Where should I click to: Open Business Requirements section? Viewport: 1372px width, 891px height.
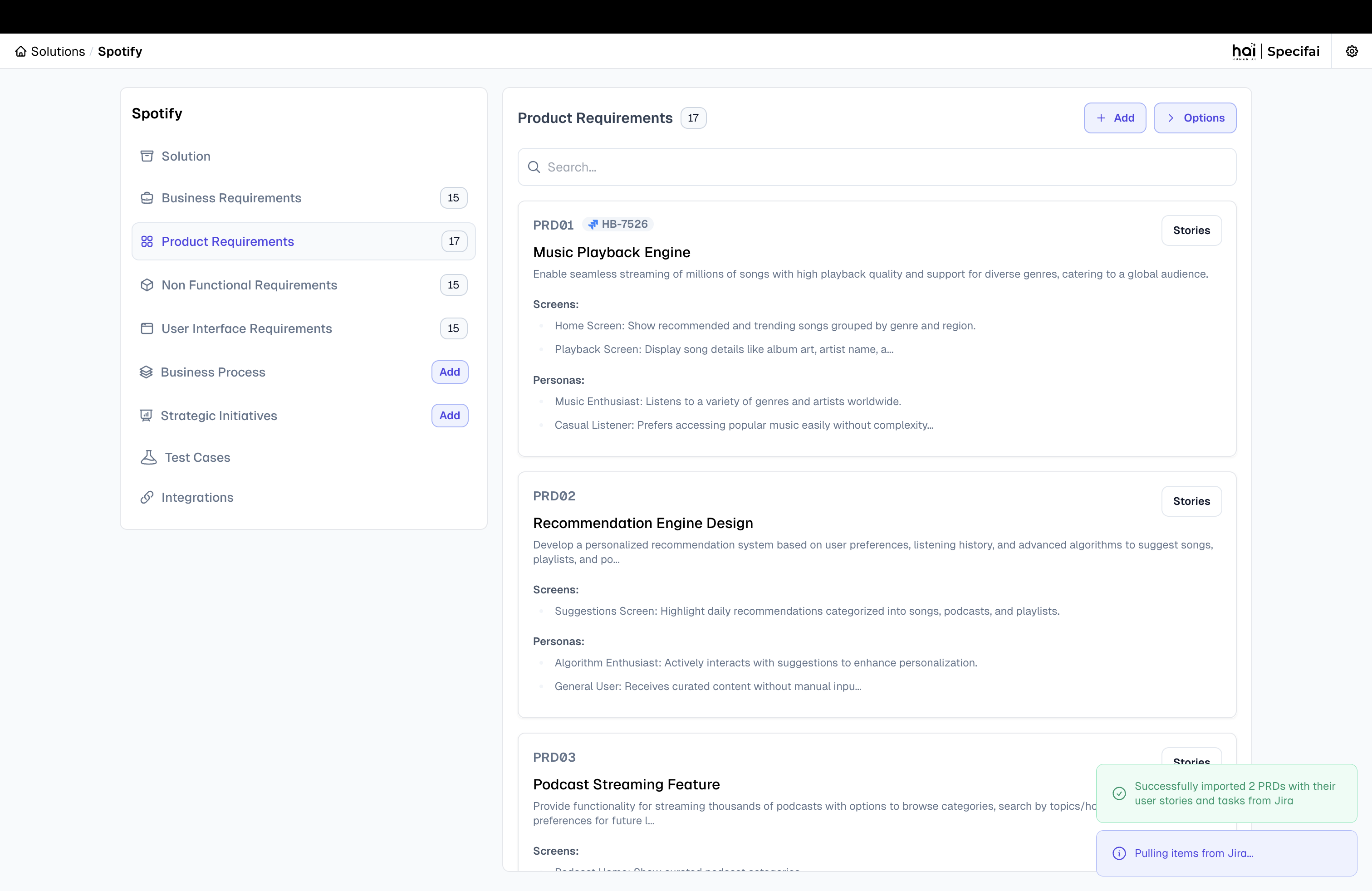coord(304,198)
